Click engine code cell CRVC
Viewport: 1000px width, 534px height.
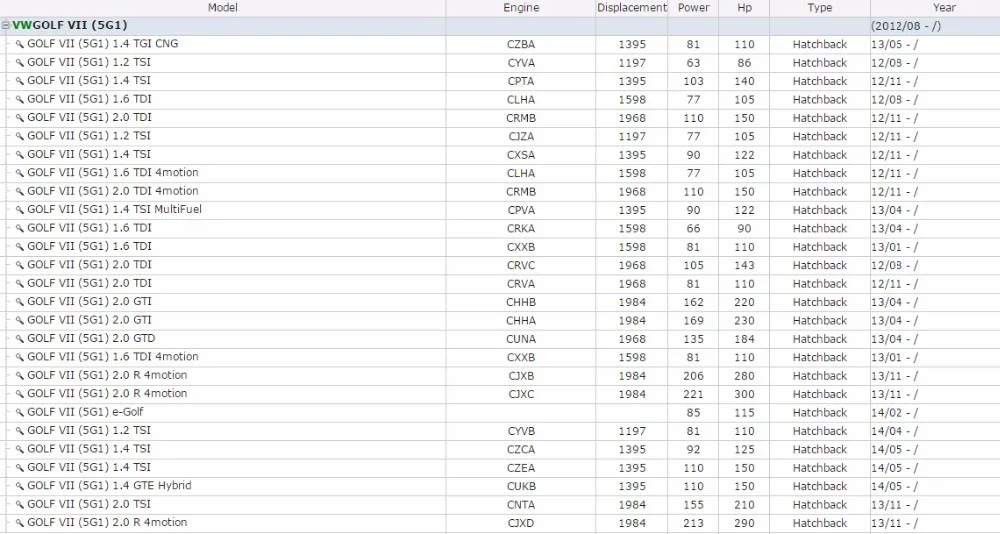(x=521, y=265)
